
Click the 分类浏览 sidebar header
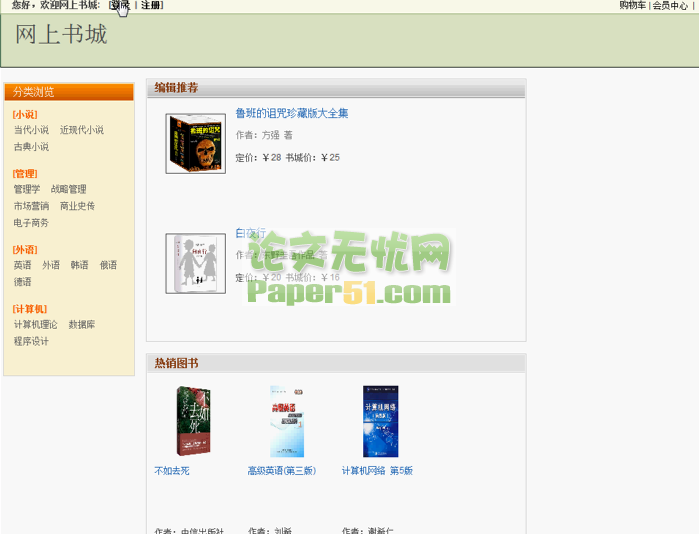click(69, 92)
